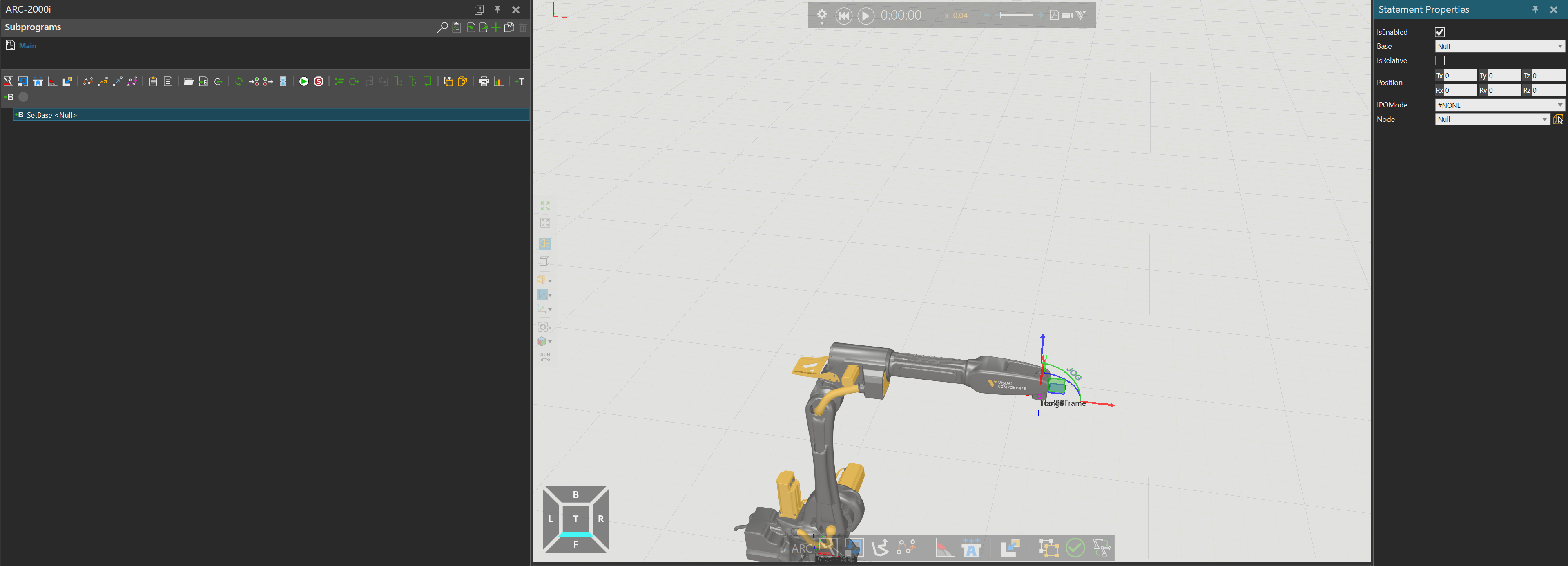Screen dimensions: 1568x566
Task: Click the play icon in the statement toolbar
Action: [303, 82]
